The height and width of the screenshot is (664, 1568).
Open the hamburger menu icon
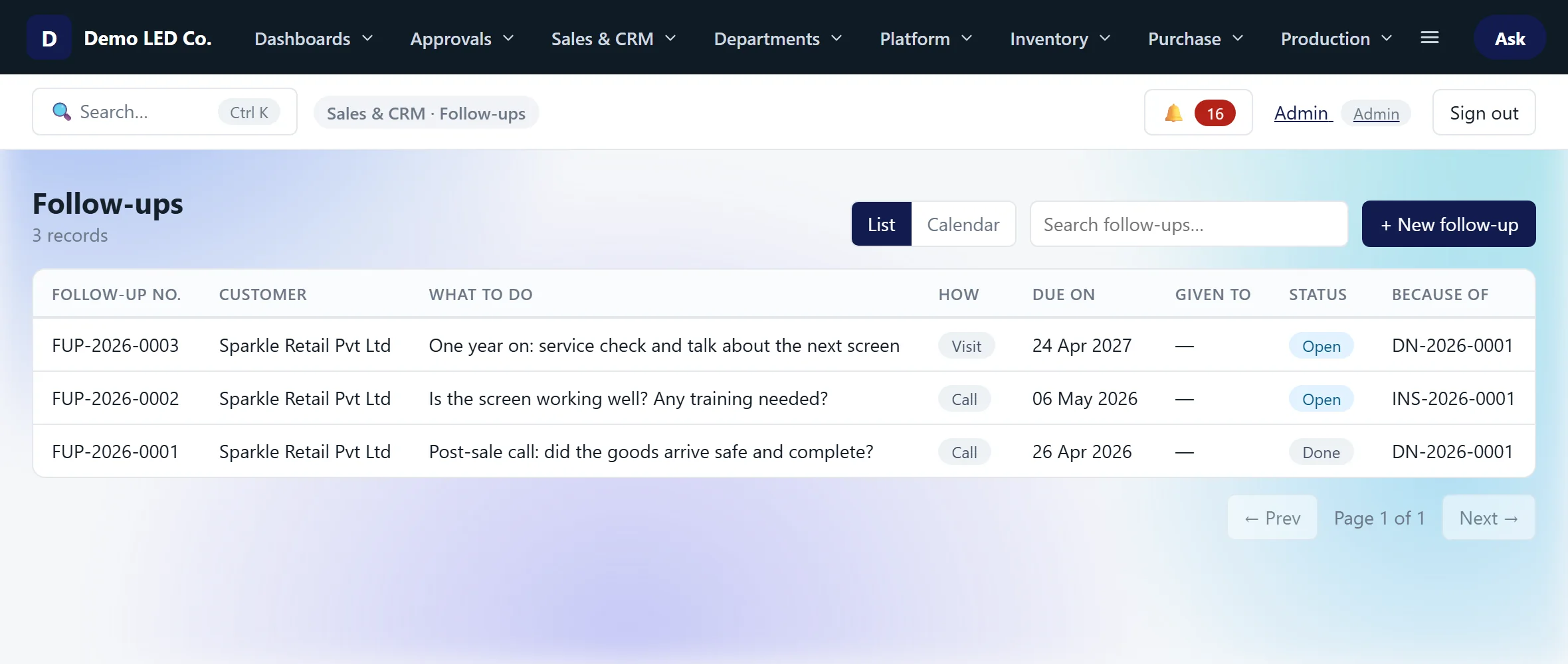pyautogui.click(x=1430, y=38)
